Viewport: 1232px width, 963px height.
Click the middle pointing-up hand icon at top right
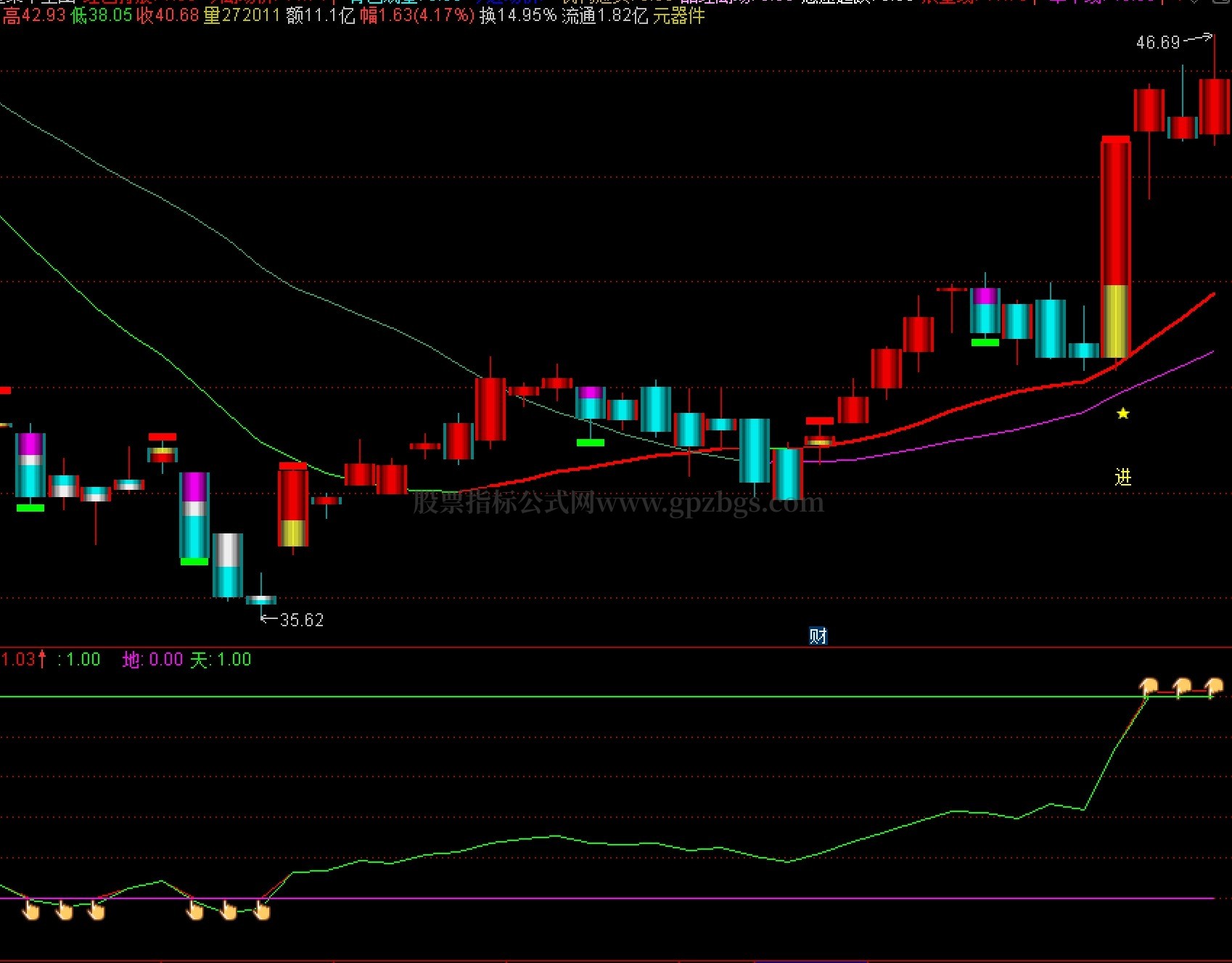(x=1181, y=687)
